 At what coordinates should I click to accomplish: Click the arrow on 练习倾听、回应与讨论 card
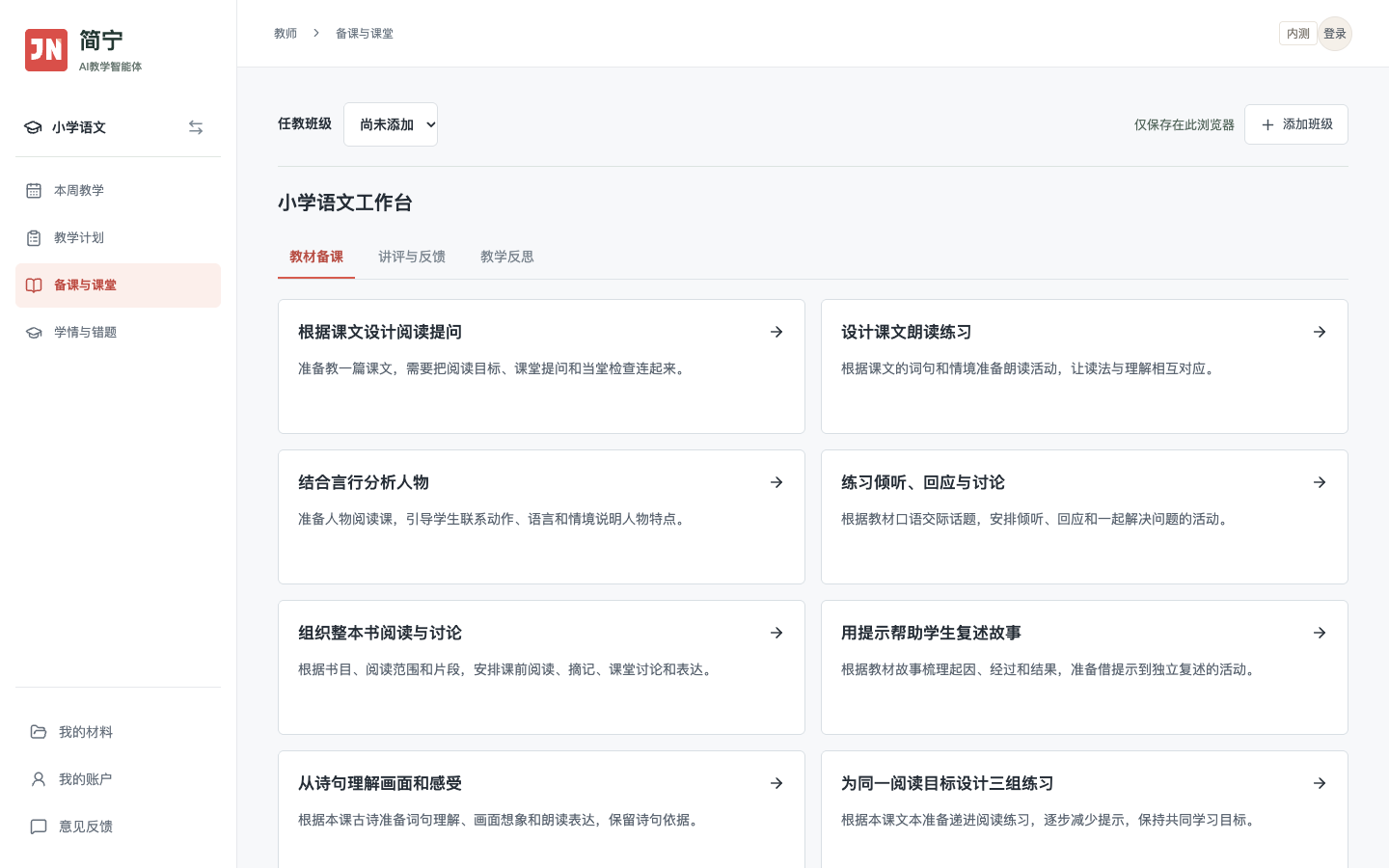(1320, 482)
